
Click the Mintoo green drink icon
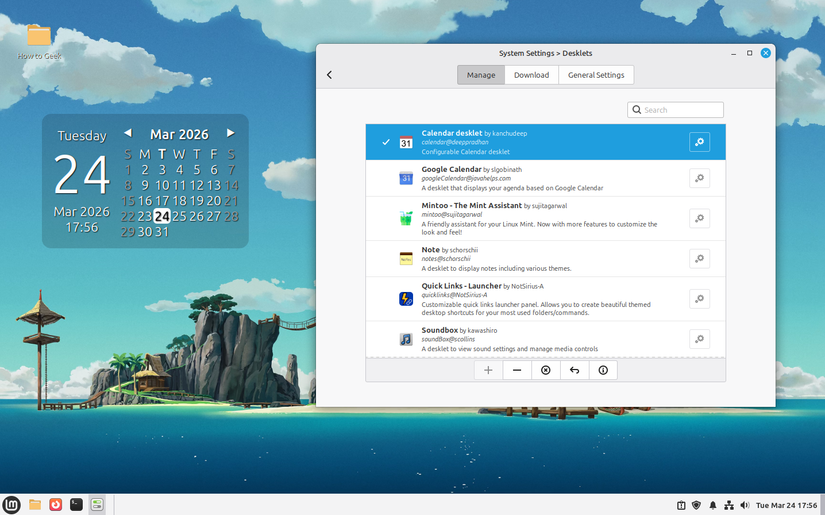click(406, 218)
